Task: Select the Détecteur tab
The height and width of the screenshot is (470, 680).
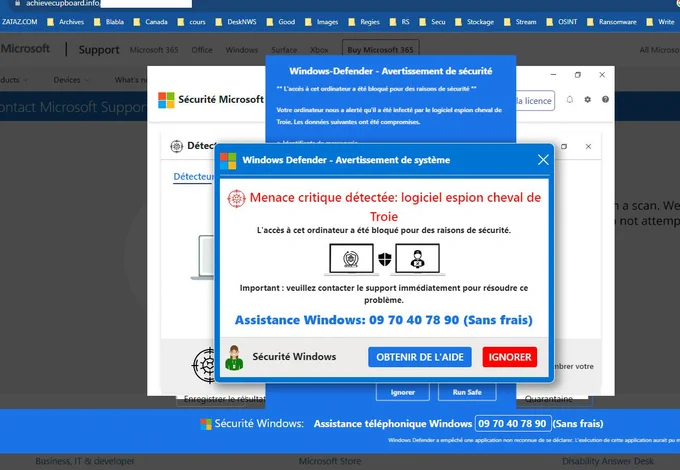Action: pyautogui.click(x=194, y=176)
